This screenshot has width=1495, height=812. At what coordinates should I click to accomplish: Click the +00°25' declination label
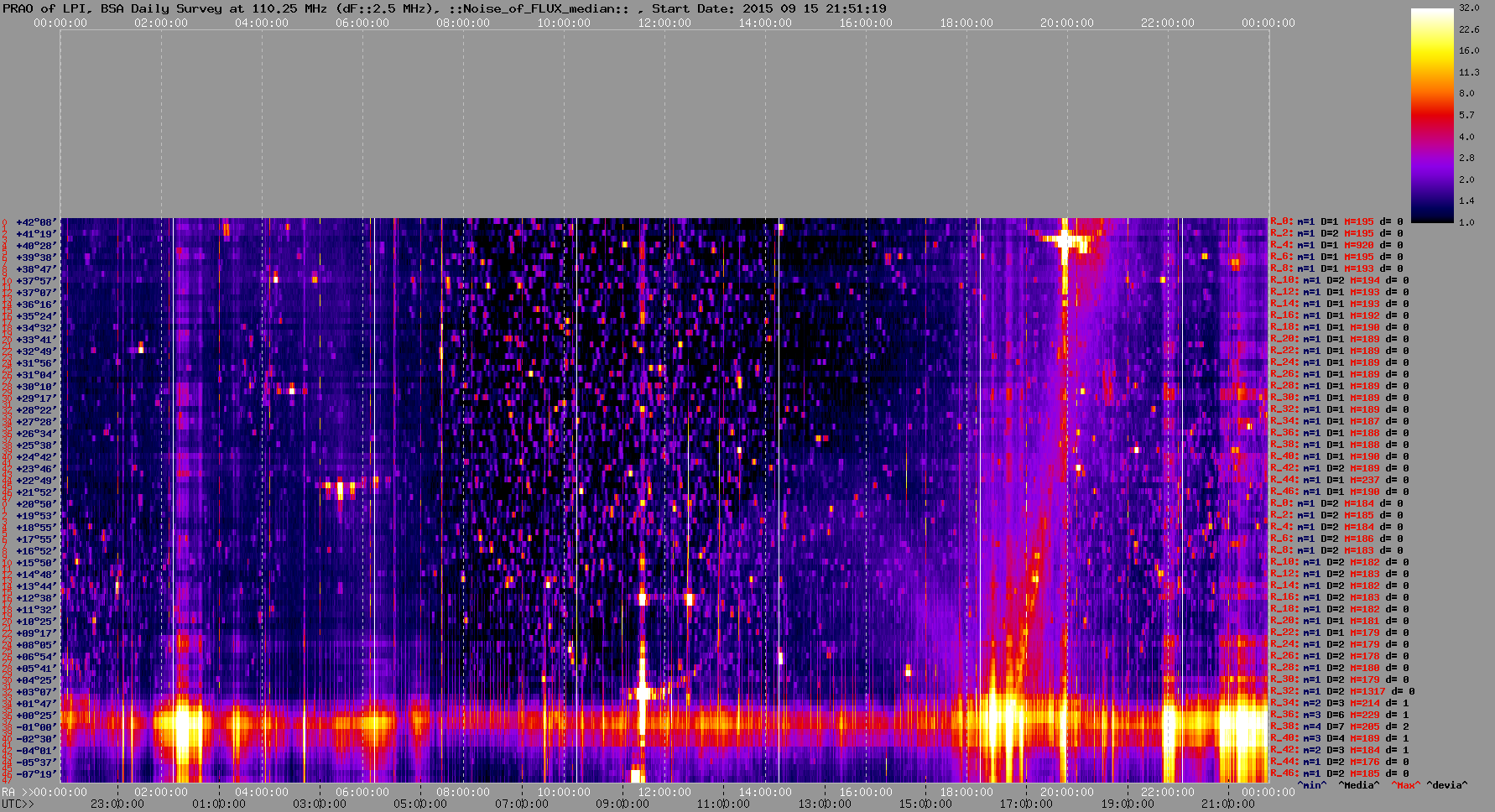tap(36, 716)
